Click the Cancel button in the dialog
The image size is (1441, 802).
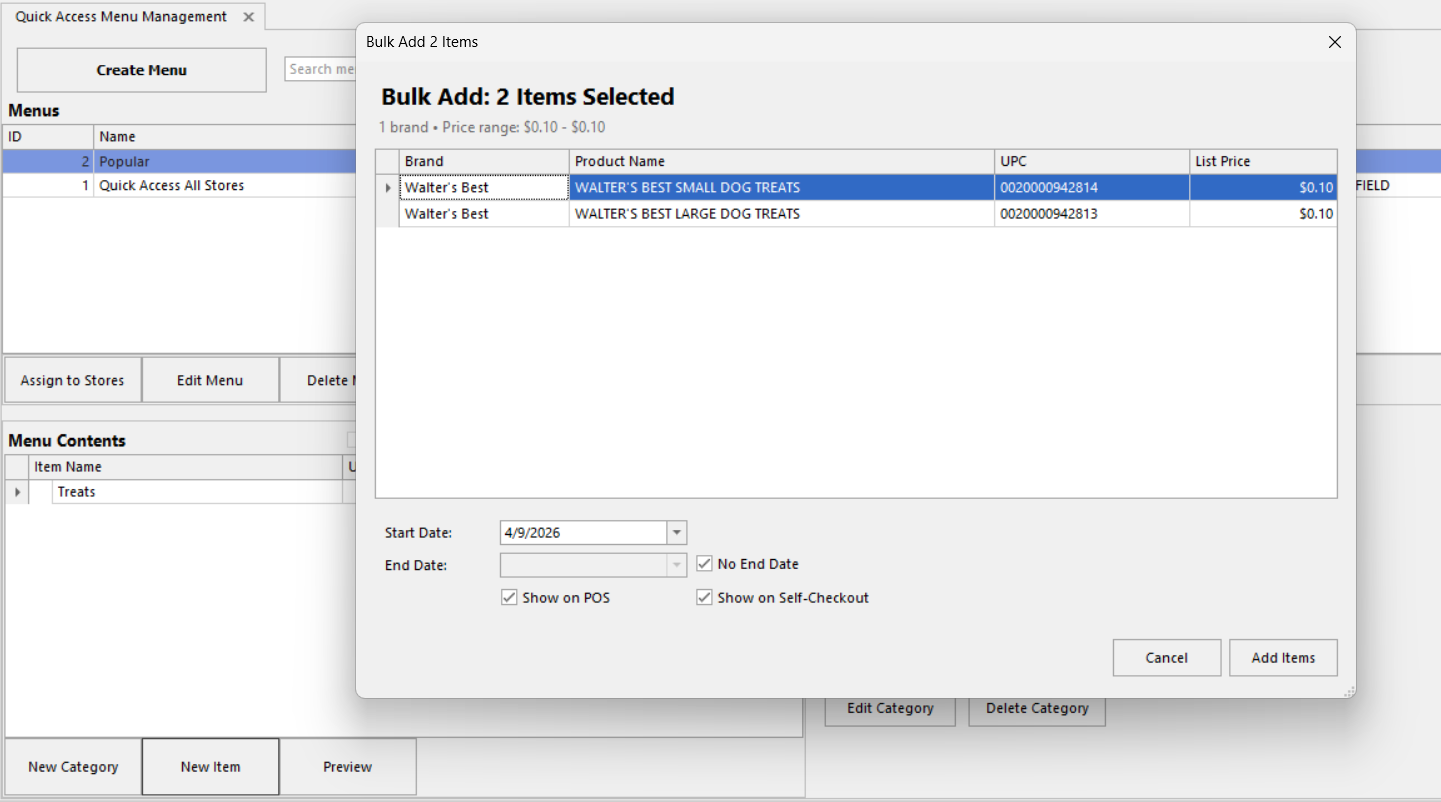pyautogui.click(x=1167, y=658)
